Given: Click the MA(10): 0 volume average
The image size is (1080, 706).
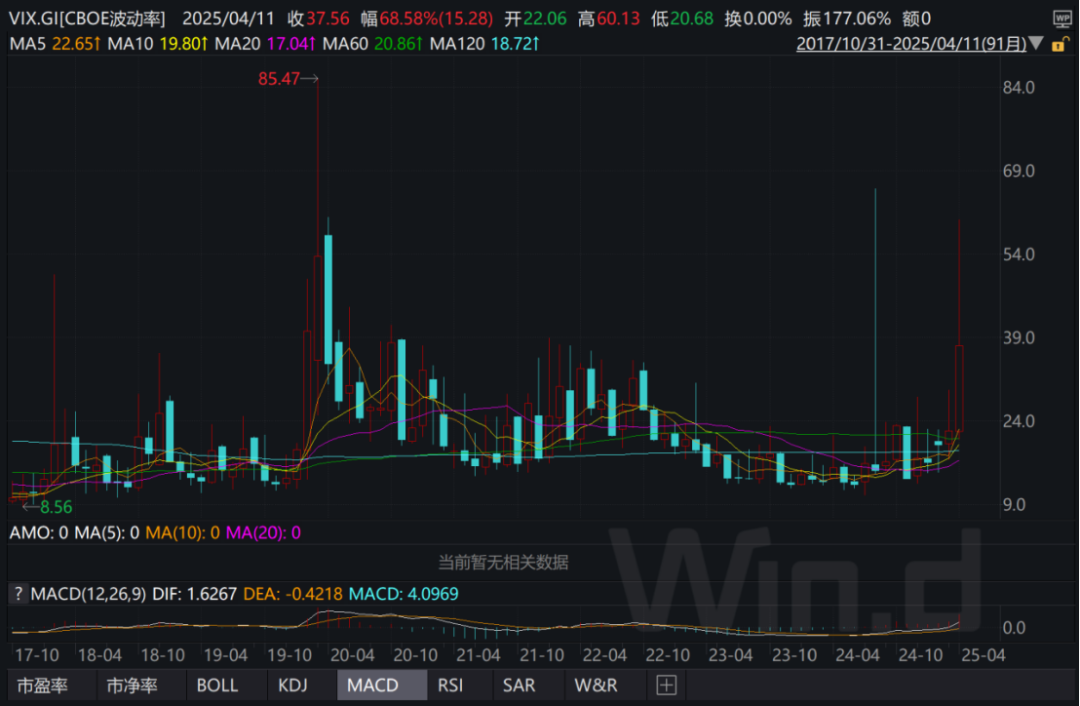Looking at the screenshot, I should [x=183, y=532].
